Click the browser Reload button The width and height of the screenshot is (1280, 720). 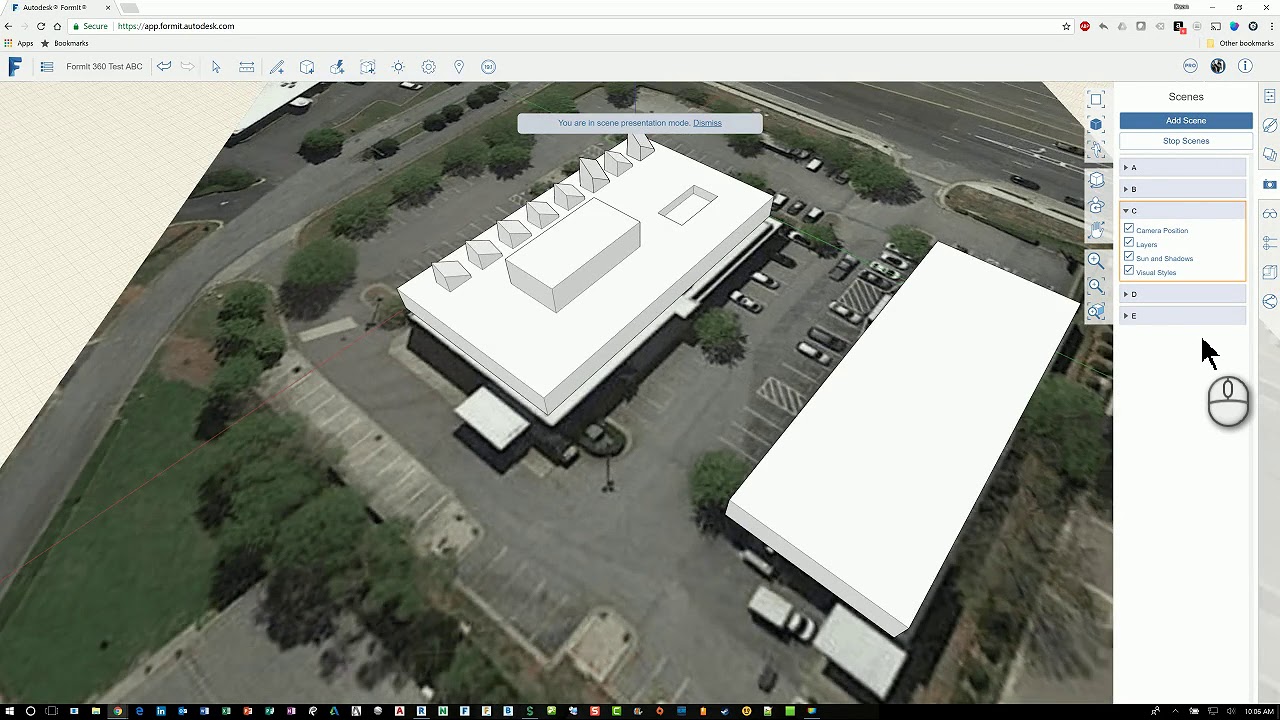[x=41, y=26]
